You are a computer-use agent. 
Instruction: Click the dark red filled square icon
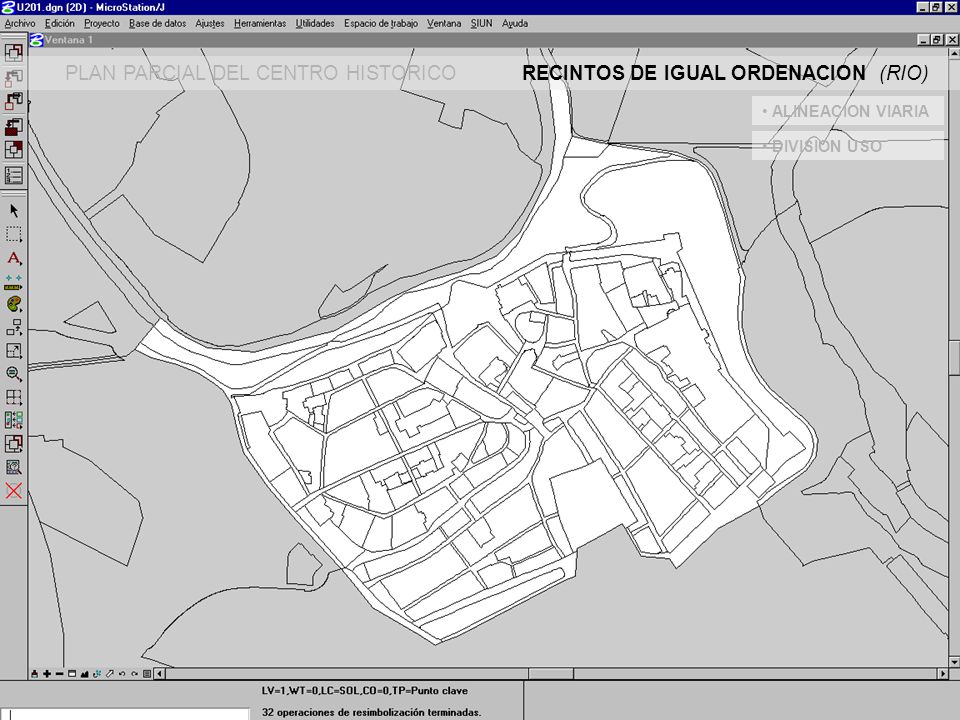coord(13,126)
